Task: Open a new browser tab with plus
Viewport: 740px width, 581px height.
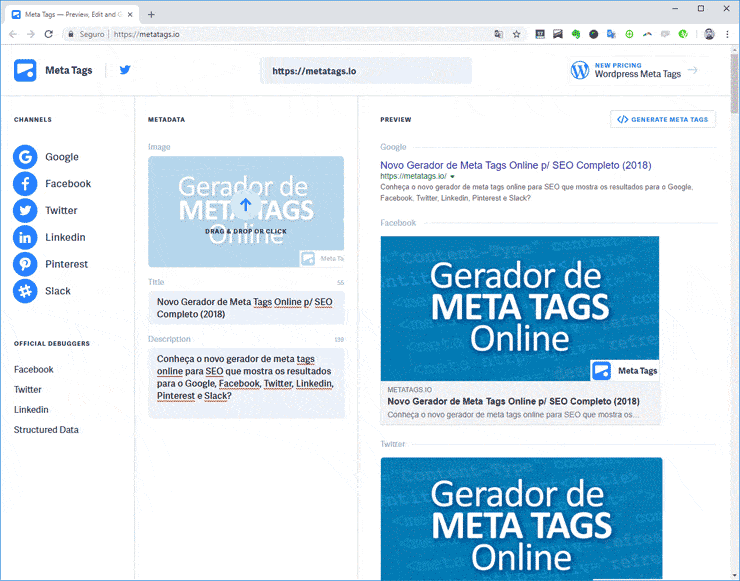Action: click(151, 15)
